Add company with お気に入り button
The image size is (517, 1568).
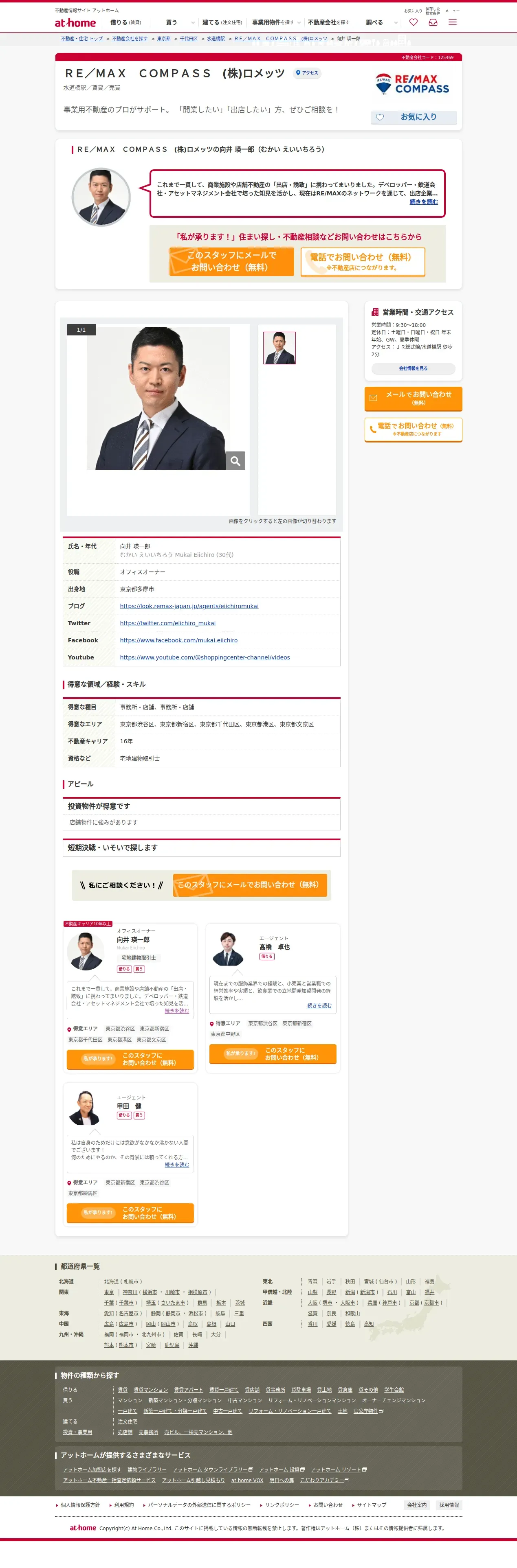pos(414,117)
